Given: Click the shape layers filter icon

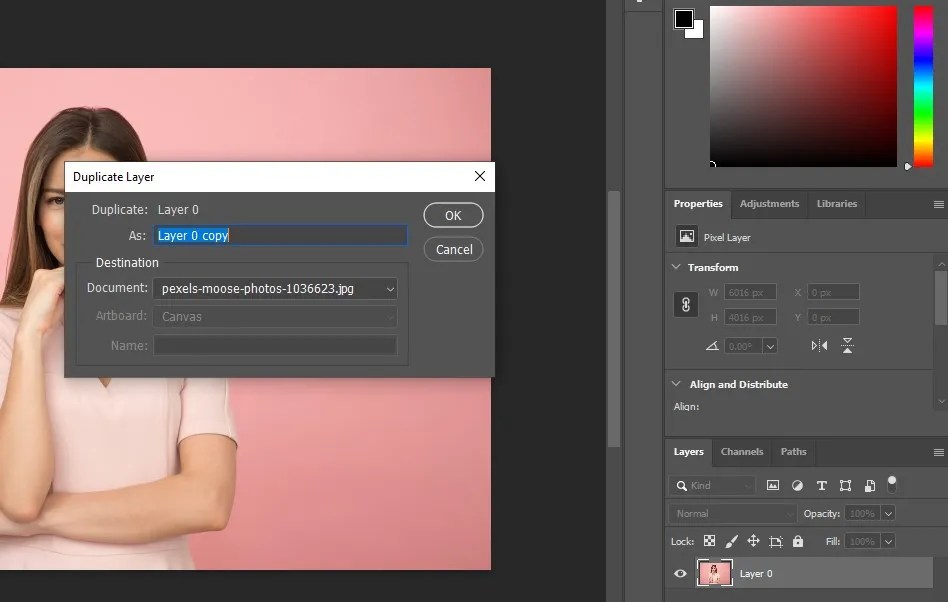Looking at the screenshot, I should [x=845, y=485].
